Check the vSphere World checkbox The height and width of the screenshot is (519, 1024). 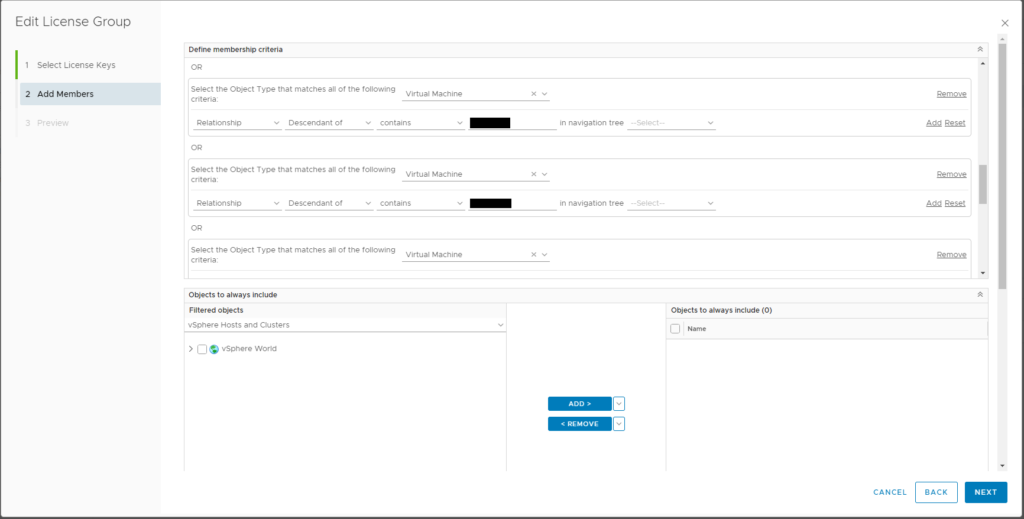(x=202, y=349)
